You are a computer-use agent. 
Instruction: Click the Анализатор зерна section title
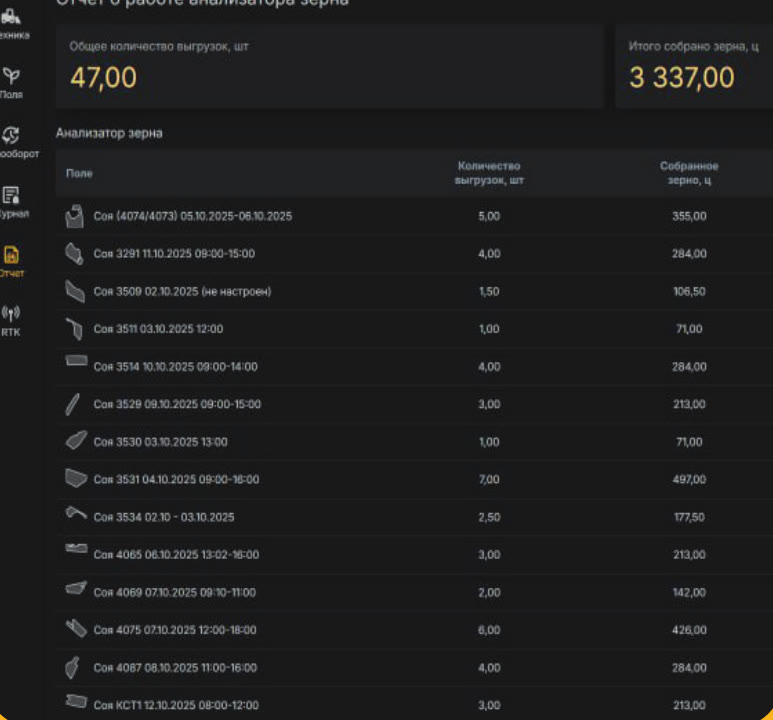click(x=109, y=133)
